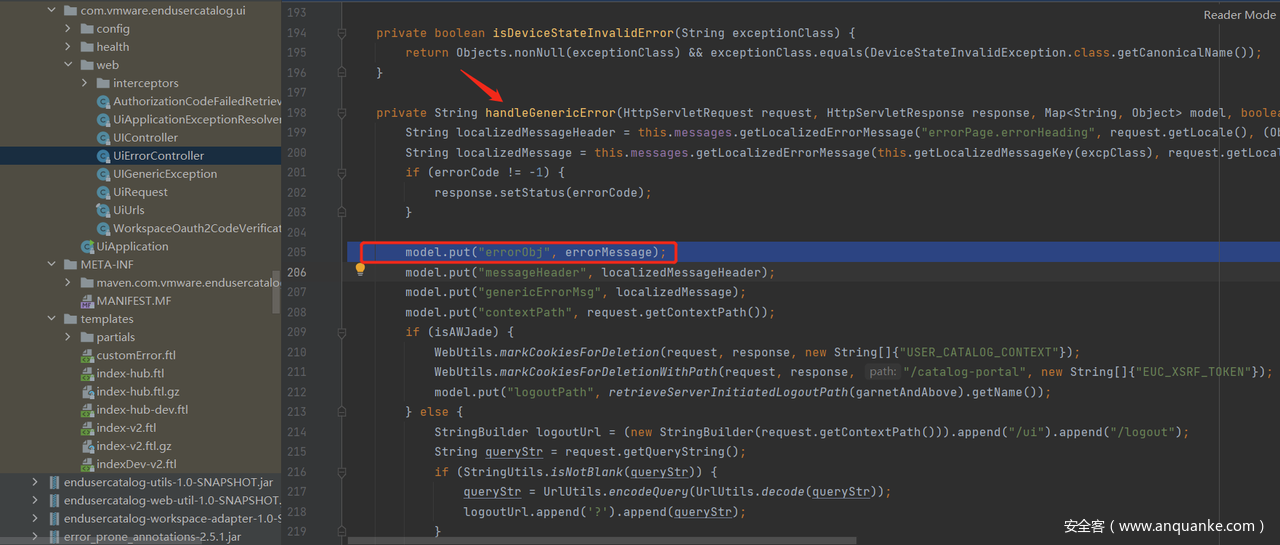Collapse the web folder
1280x545 pixels.
tap(68, 65)
